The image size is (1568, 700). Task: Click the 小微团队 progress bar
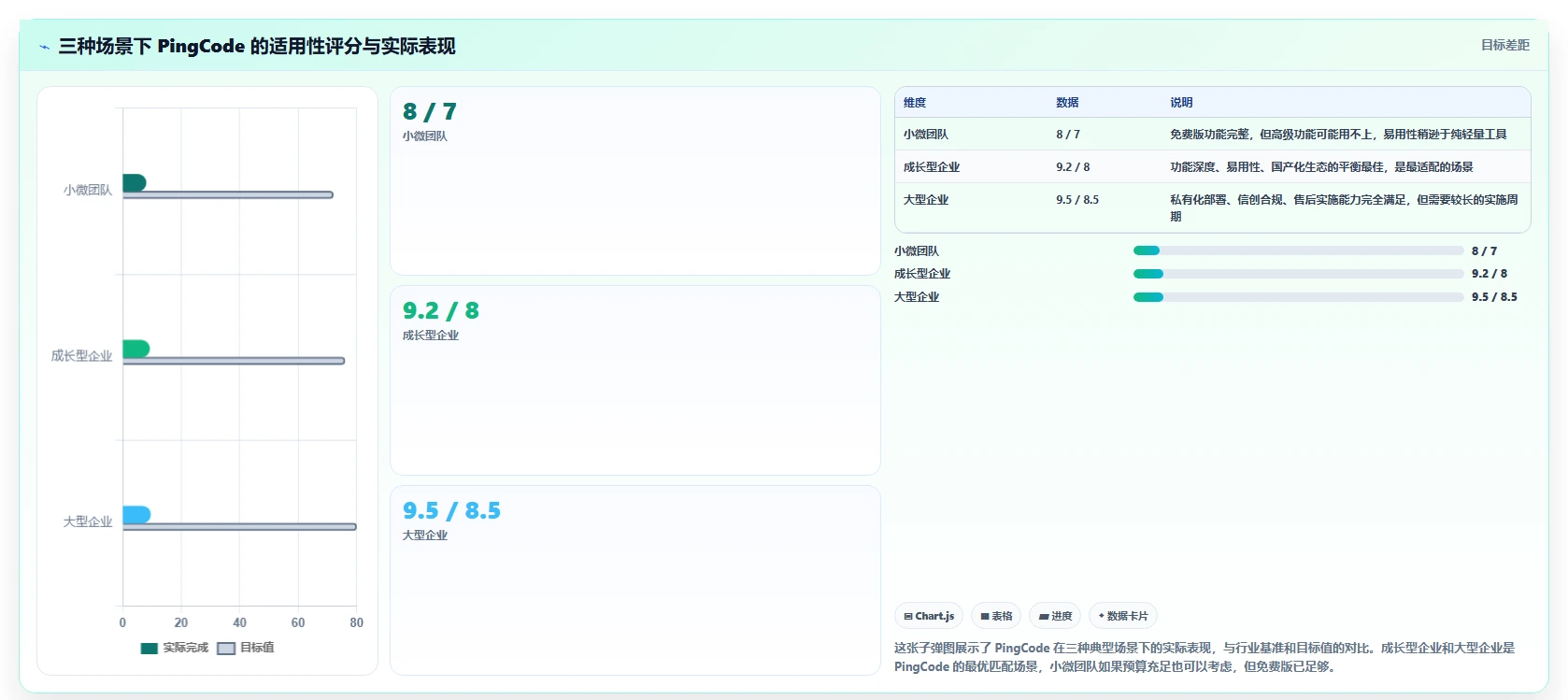[1298, 250]
